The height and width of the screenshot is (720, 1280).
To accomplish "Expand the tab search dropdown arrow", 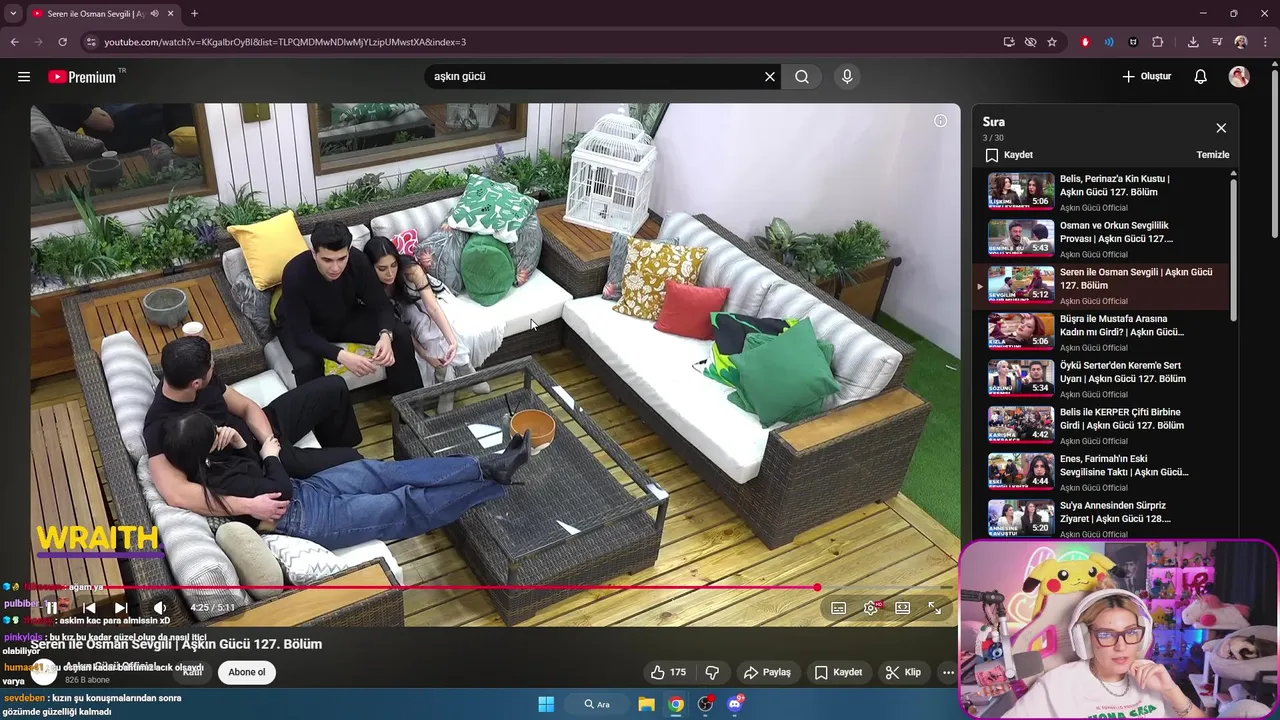I will [x=13, y=14].
